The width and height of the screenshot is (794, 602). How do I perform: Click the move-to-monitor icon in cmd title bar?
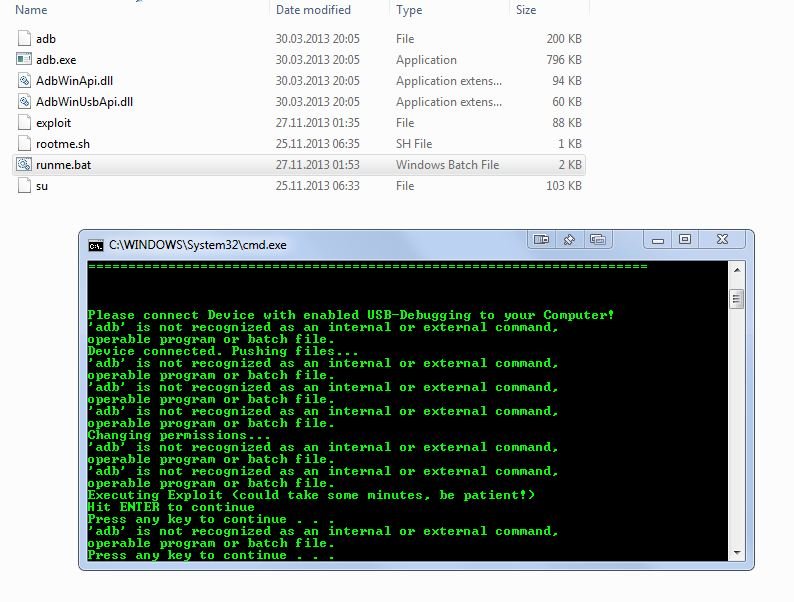click(541, 239)
